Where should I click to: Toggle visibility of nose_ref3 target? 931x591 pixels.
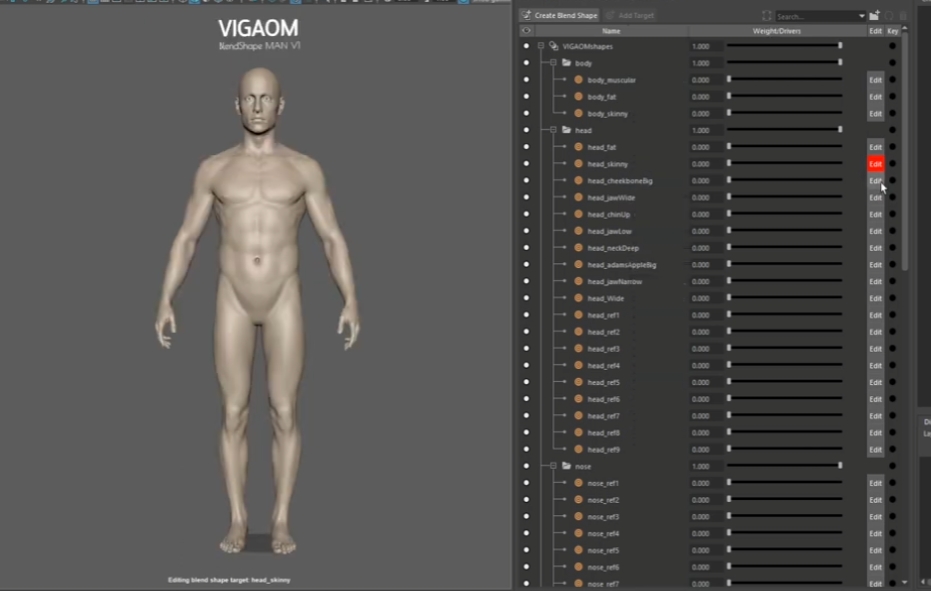(x=526, y=516)
